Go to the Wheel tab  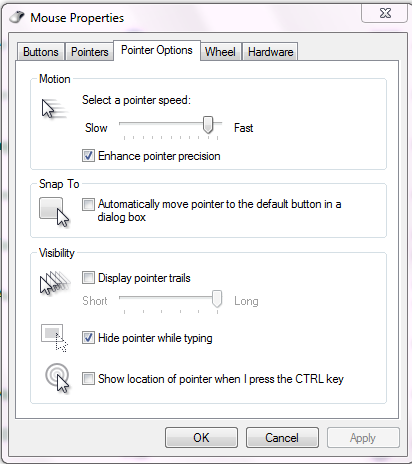(x=220, y=52)
